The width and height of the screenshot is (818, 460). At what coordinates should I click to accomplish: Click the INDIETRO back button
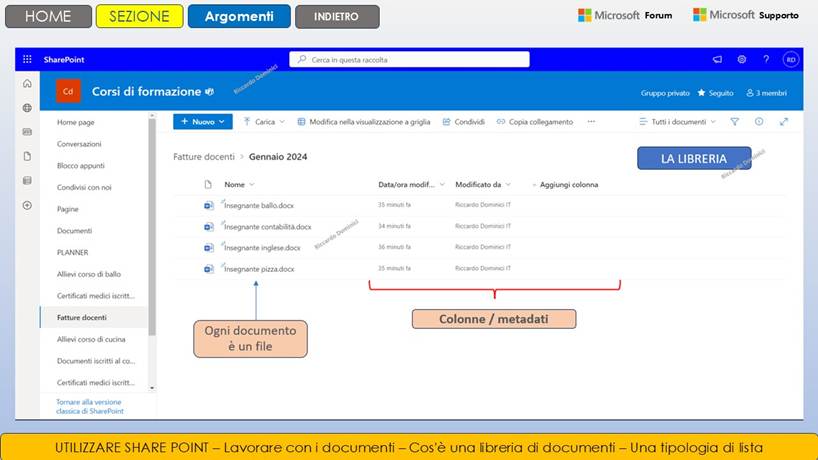[x=337, y=17]
